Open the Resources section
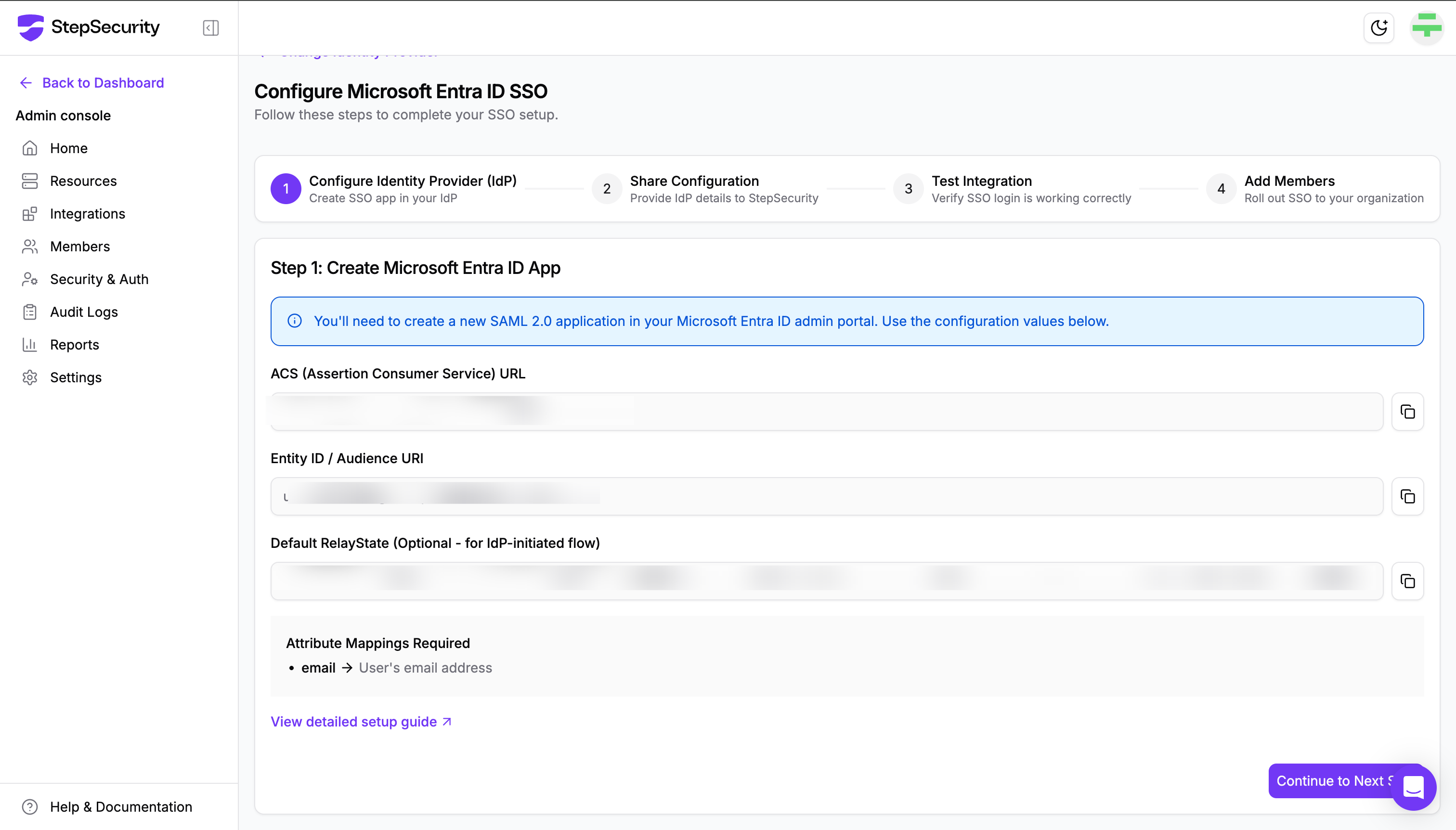1456x830 pixels. click(83, 181)
